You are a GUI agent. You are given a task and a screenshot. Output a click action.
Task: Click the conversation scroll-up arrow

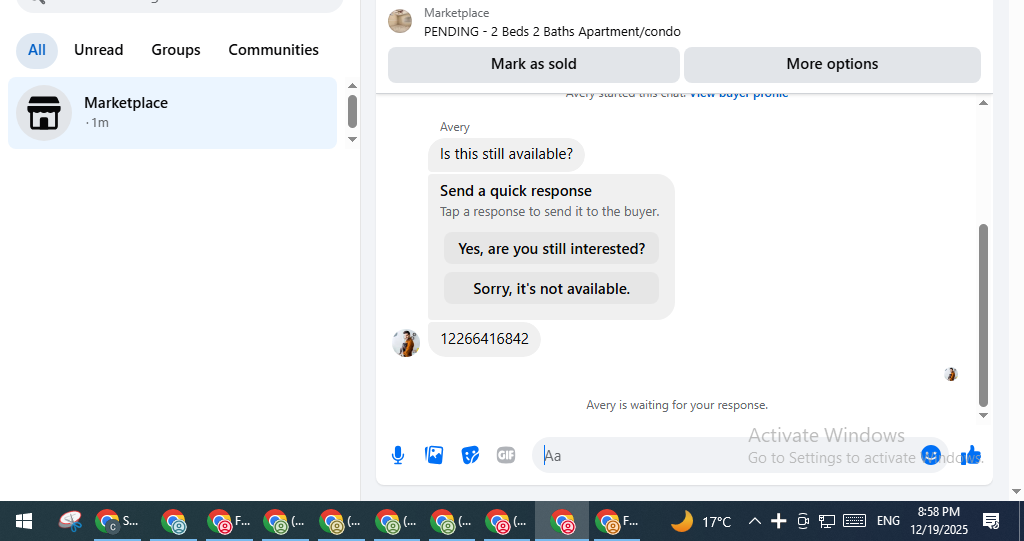click(984, 103)
